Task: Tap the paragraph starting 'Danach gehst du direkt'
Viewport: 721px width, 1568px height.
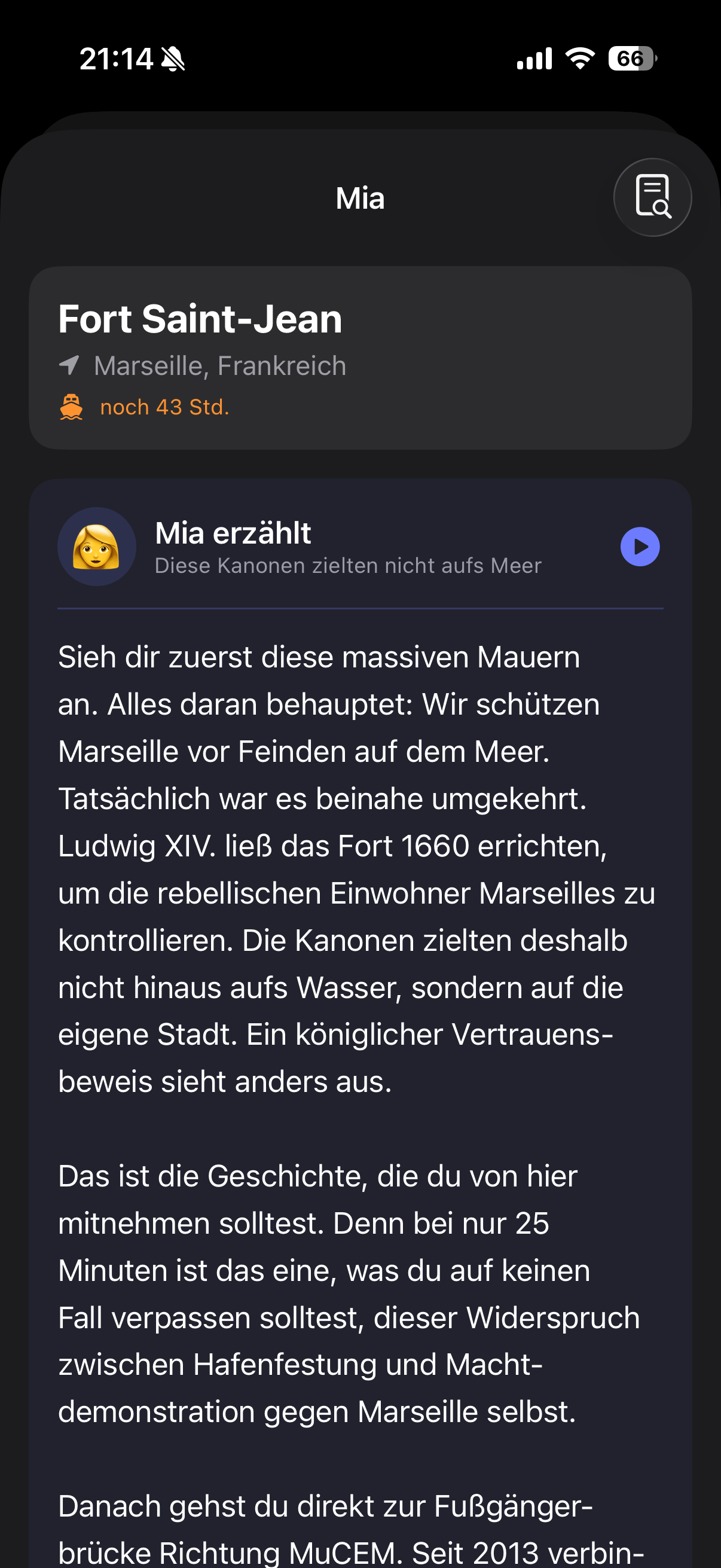Action: click(x=352, y=1529)
